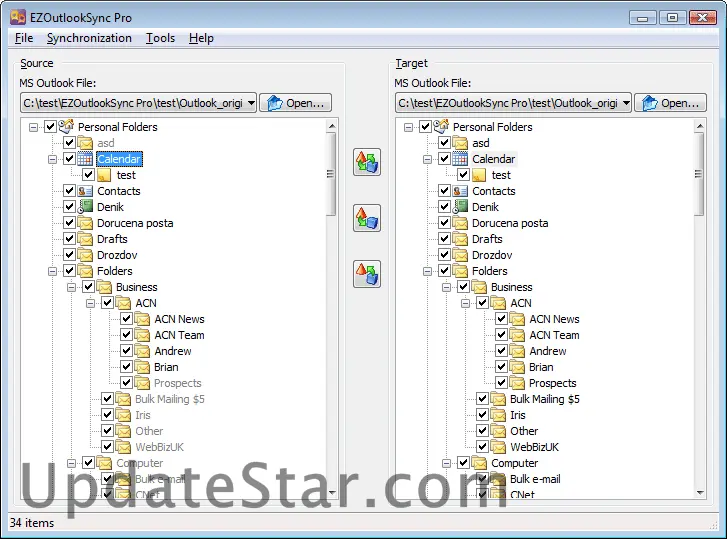Toggle the Target Andrew checkbox

tap(501, 351)
